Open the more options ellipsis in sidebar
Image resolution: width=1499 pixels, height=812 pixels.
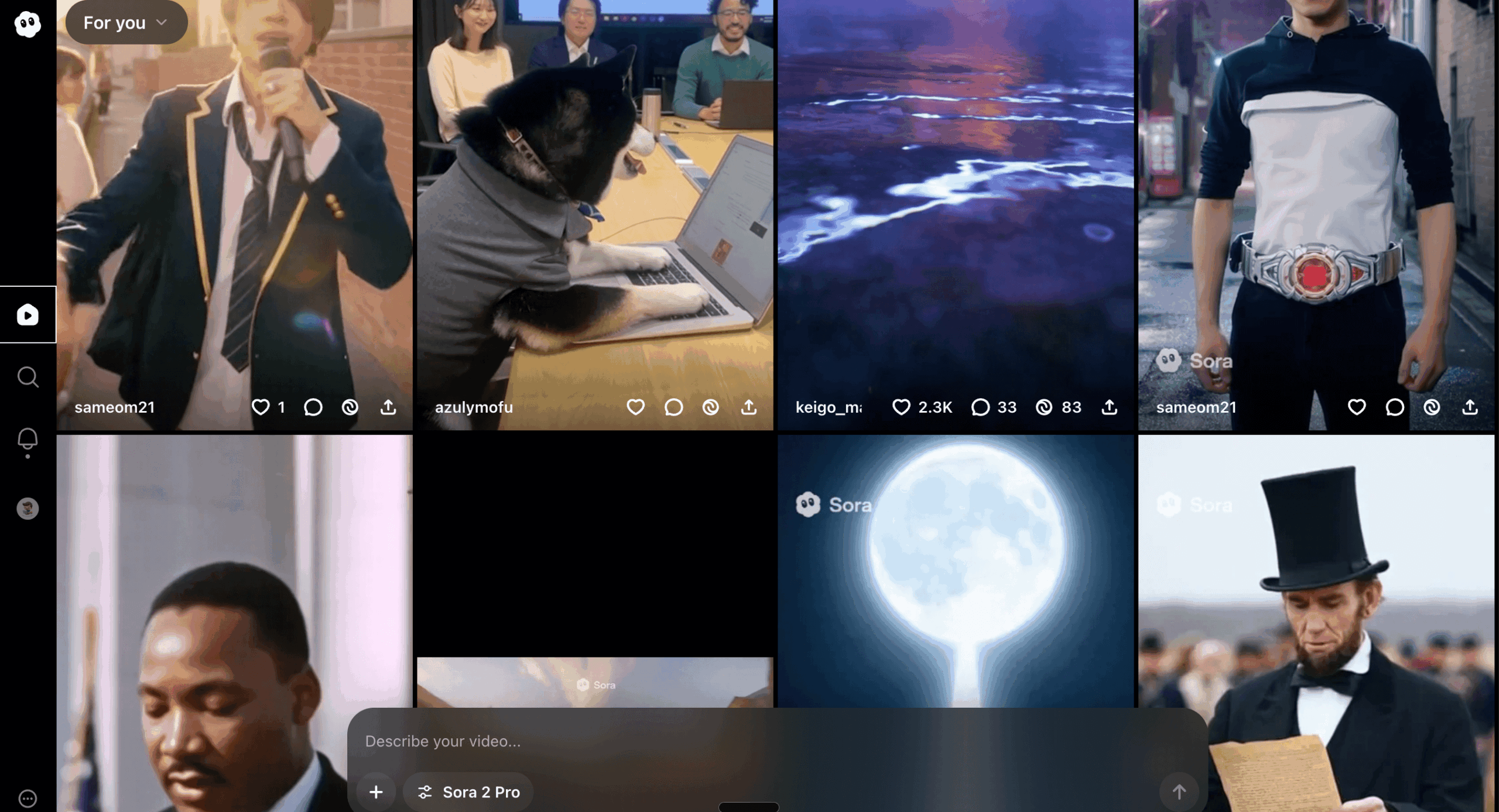[x=28, y=798]
